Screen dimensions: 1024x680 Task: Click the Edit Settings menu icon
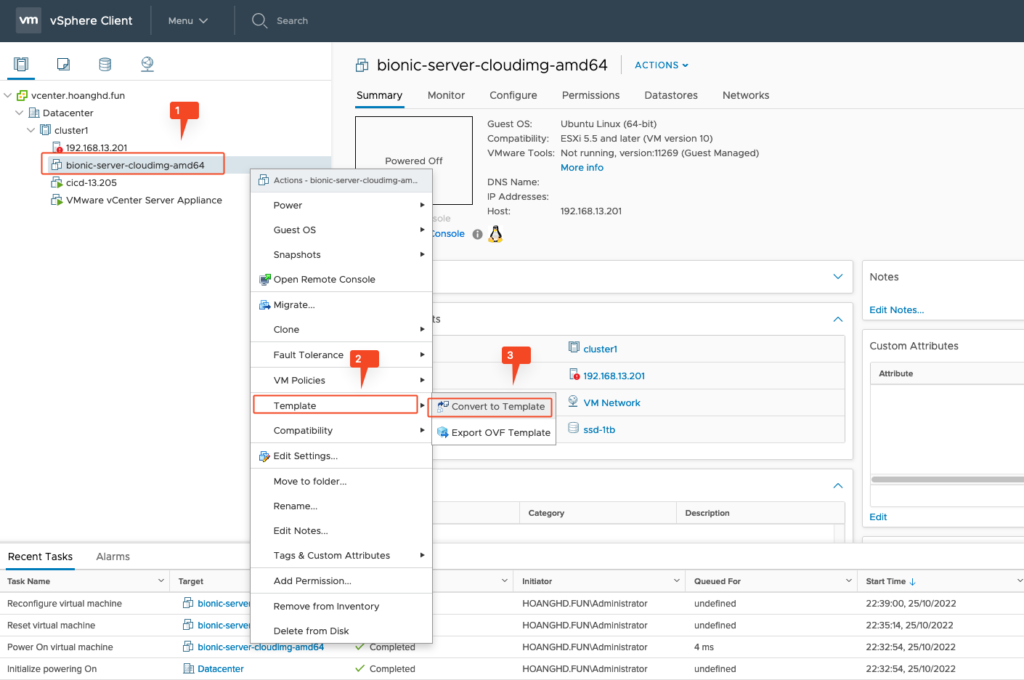(264, 456)
